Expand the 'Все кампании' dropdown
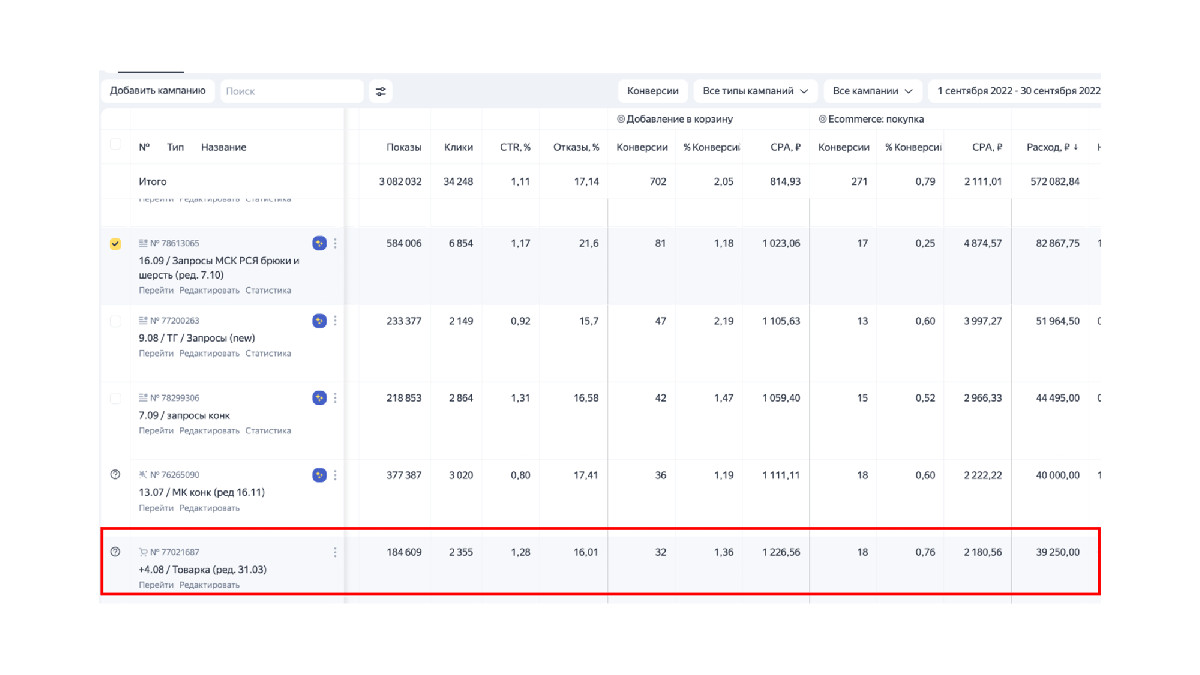Screen dimensions: 1200x675 point(872,91)
